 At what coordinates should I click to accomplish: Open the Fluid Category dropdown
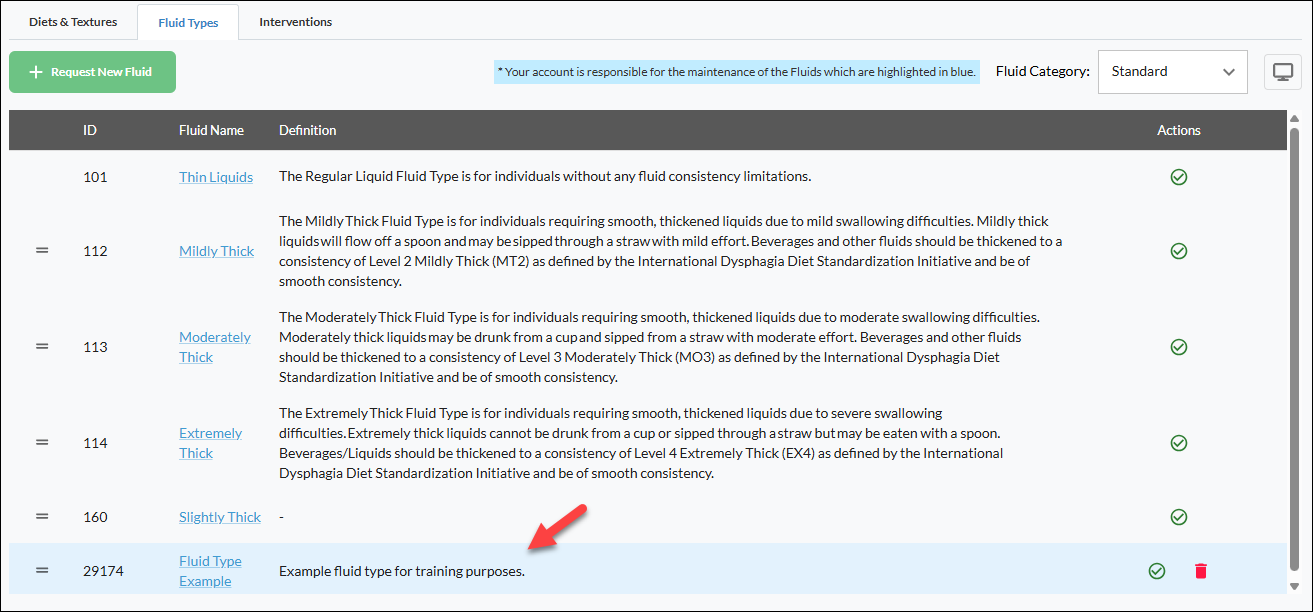tap(1173, 72)
